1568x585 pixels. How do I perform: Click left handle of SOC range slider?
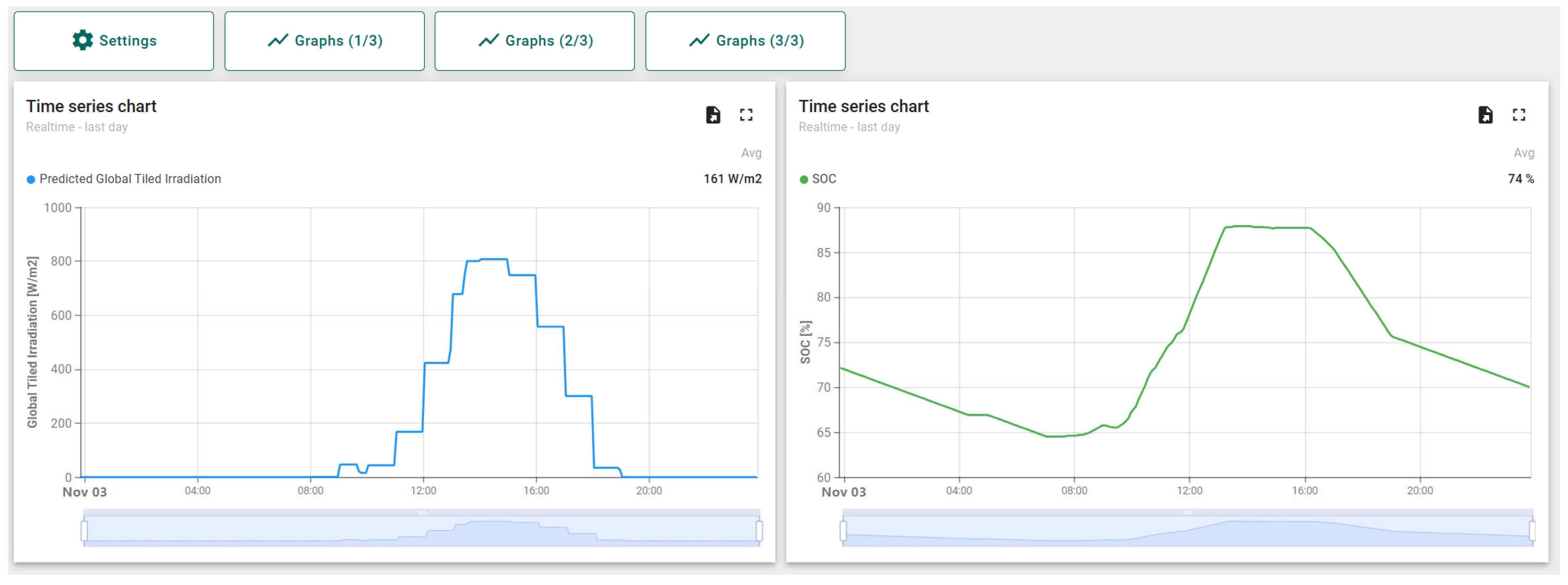point(842,530)
